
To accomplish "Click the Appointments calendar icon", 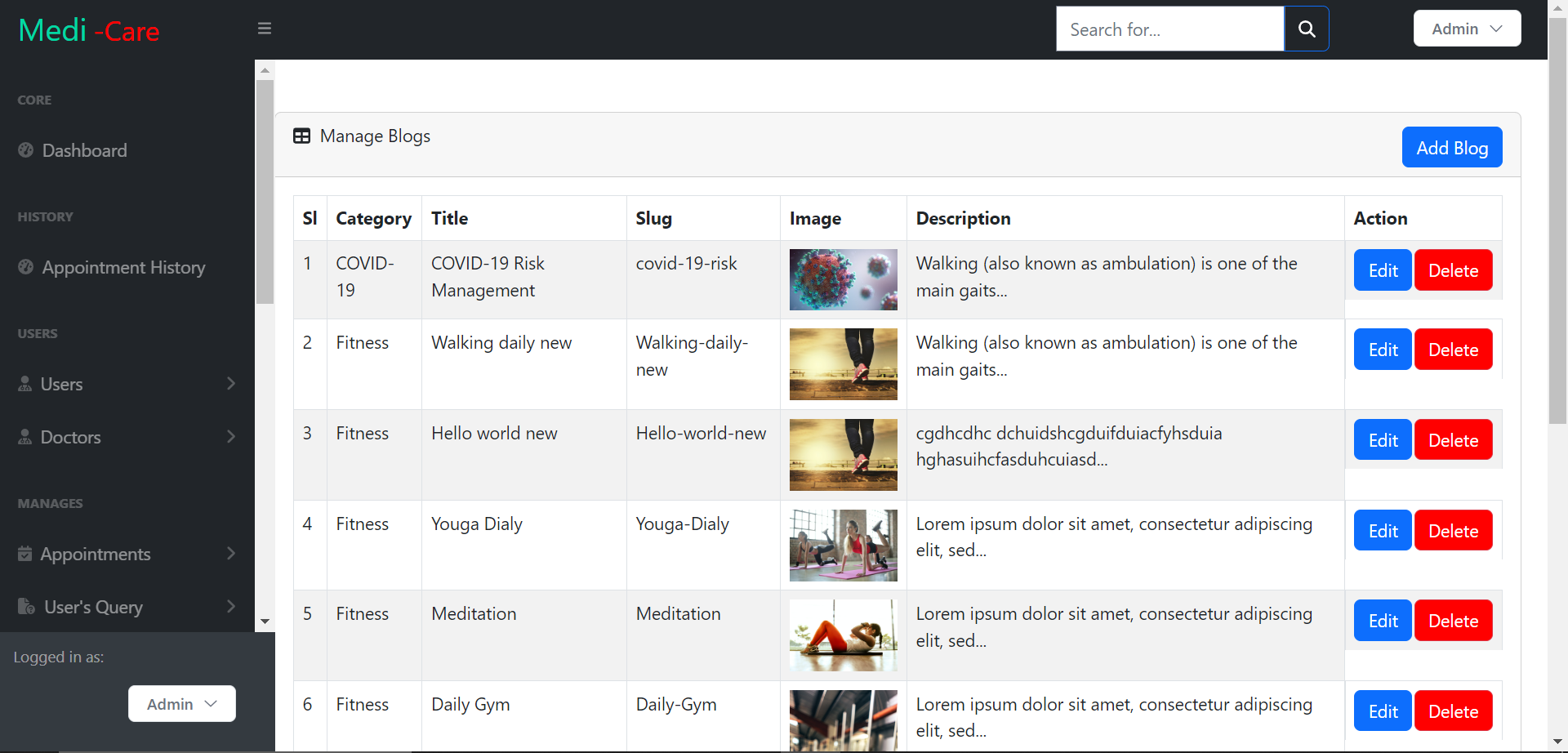I will click(25, 554).
